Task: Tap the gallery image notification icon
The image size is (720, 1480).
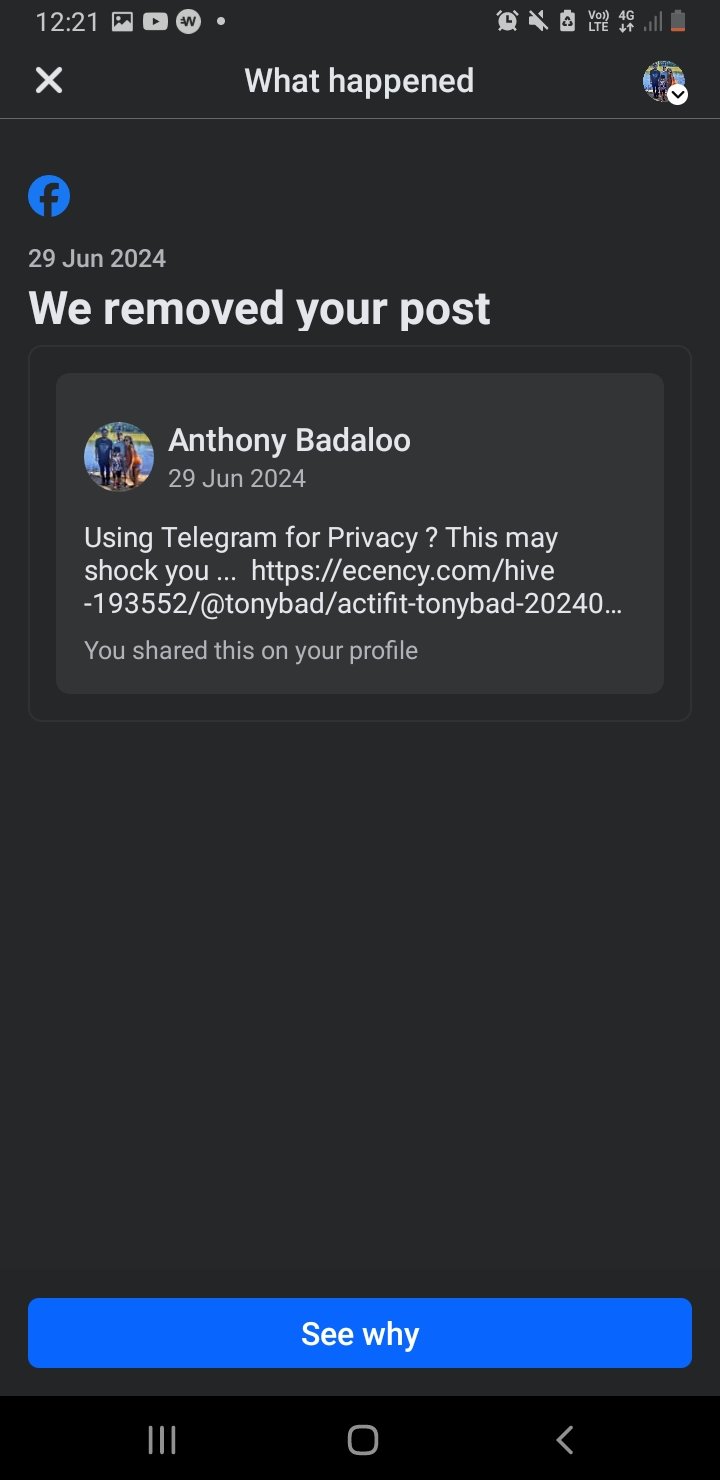Action: coord(122,21)
